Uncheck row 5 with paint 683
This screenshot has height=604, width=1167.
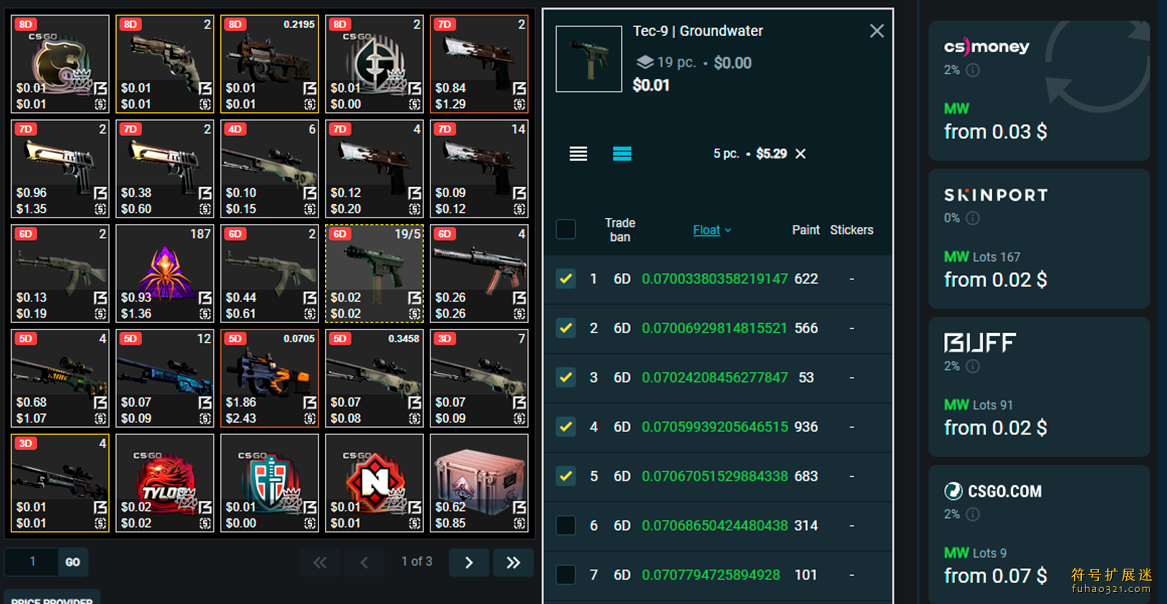(566, 476)
